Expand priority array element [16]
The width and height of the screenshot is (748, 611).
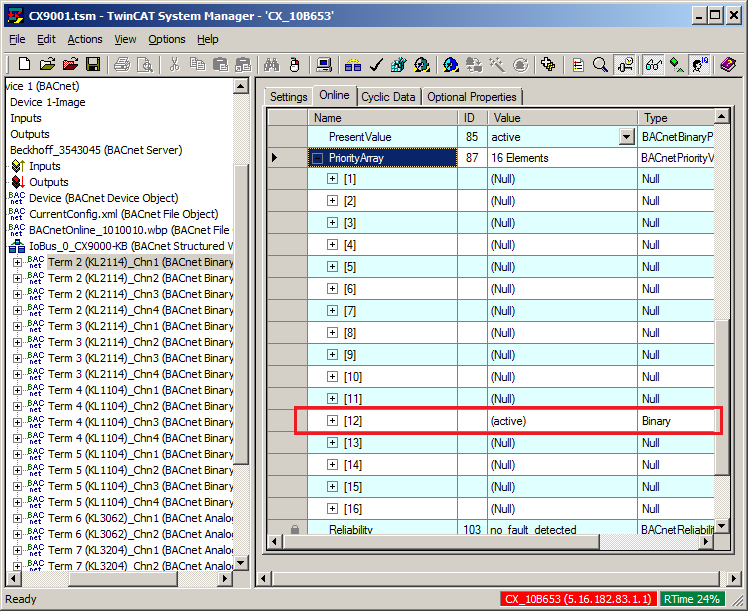tap(332, 508)
